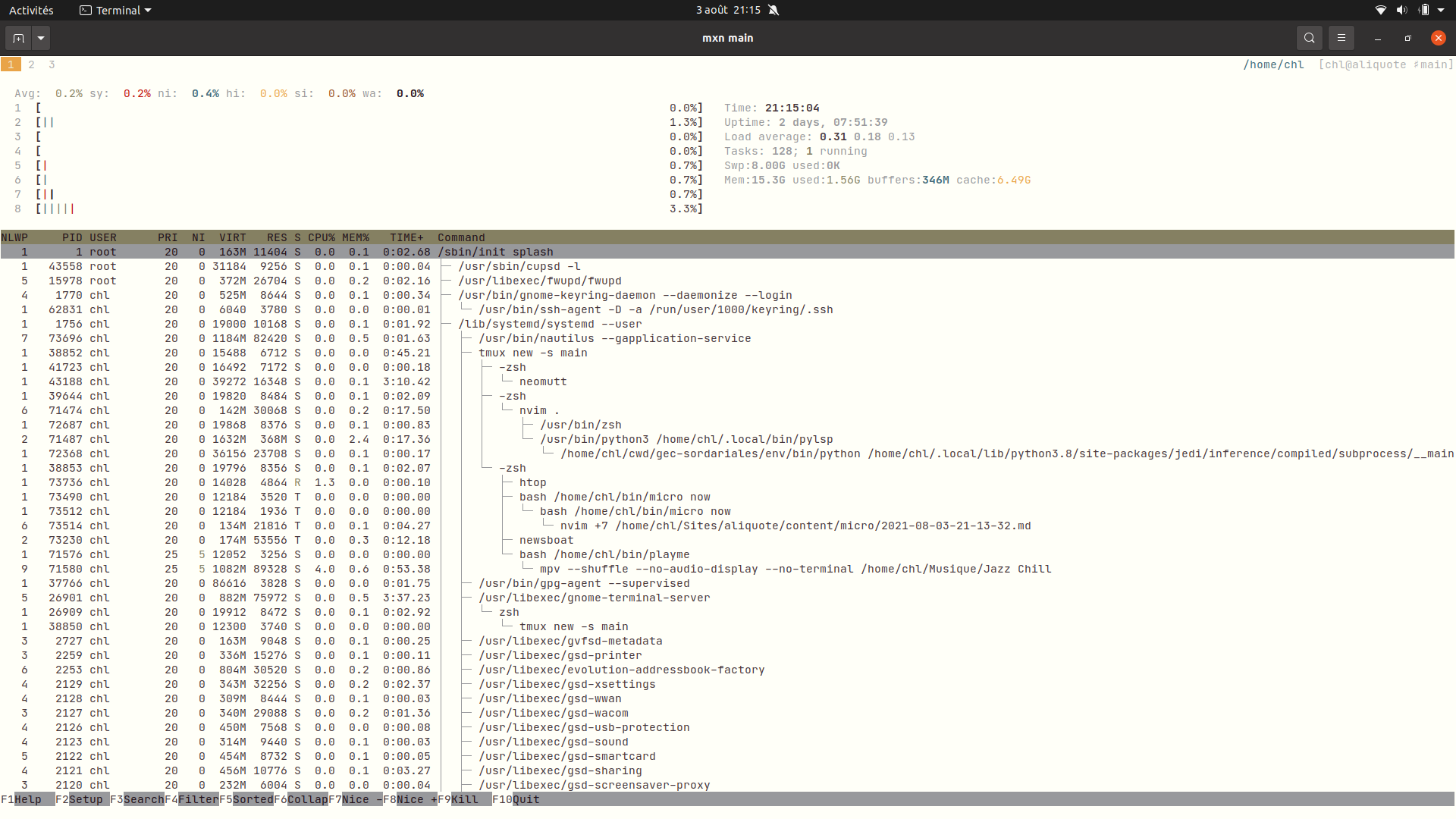Click the volume speaker icon
The image size is (1456, 819).
(x=1401, y=10)
